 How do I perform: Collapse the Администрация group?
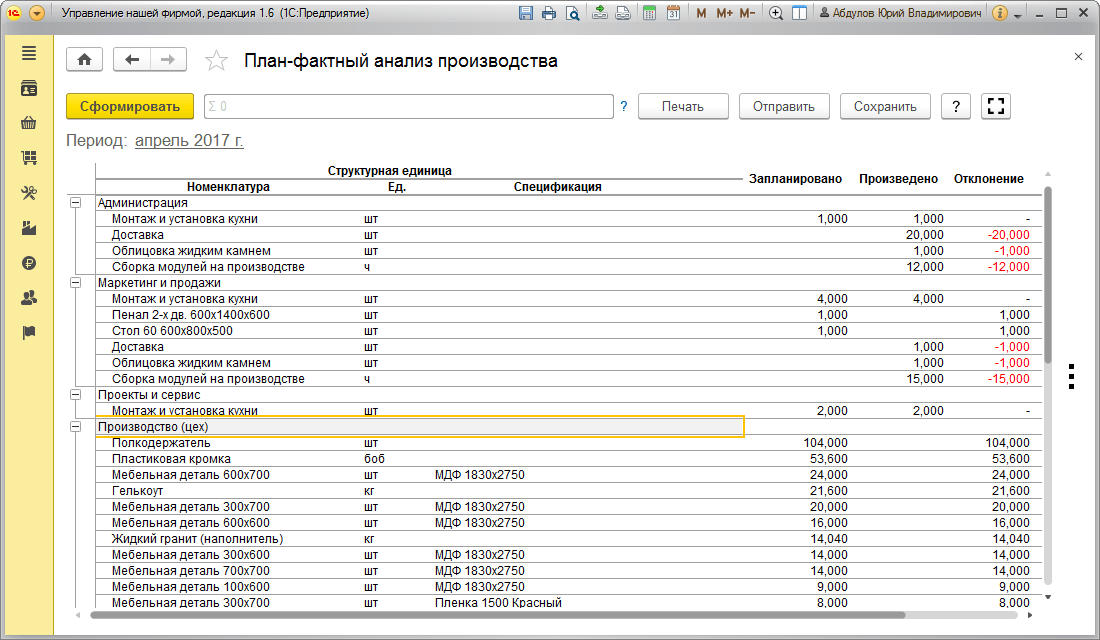76,203
